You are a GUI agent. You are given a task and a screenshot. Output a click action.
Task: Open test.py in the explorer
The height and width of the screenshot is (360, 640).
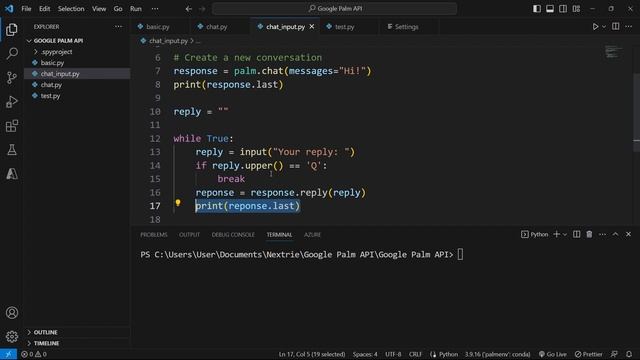pos(50,96)
